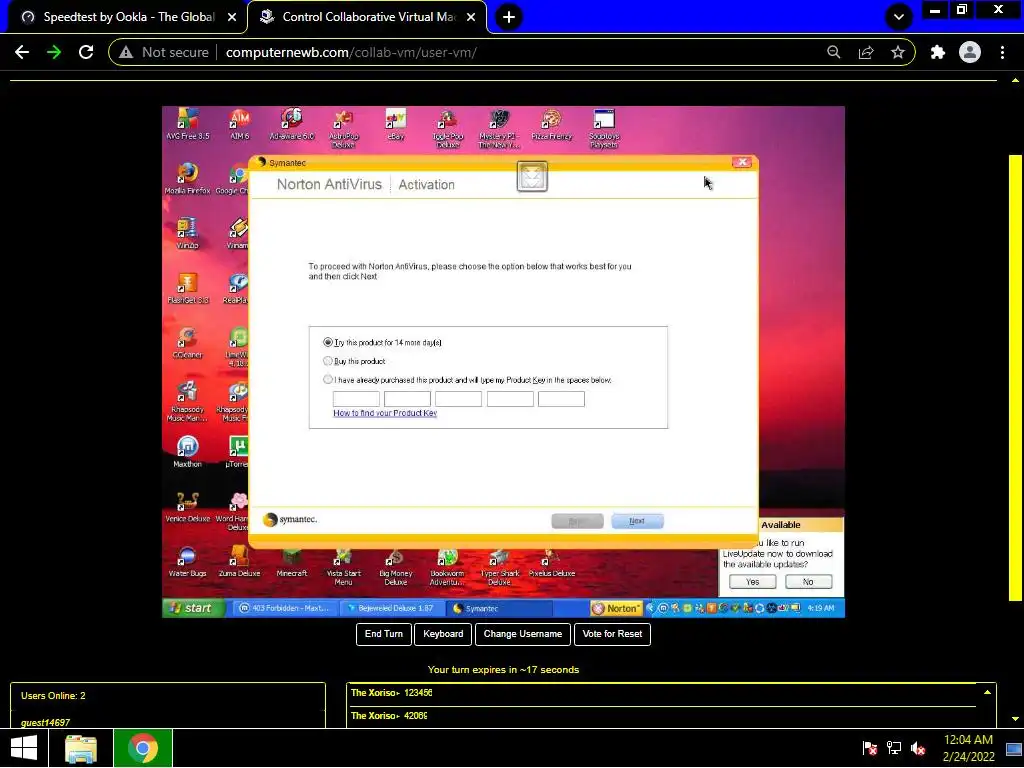Open the Chrome extensions puzzle icon
This screenshot has height=768, width=1024.
pos(938,52)
